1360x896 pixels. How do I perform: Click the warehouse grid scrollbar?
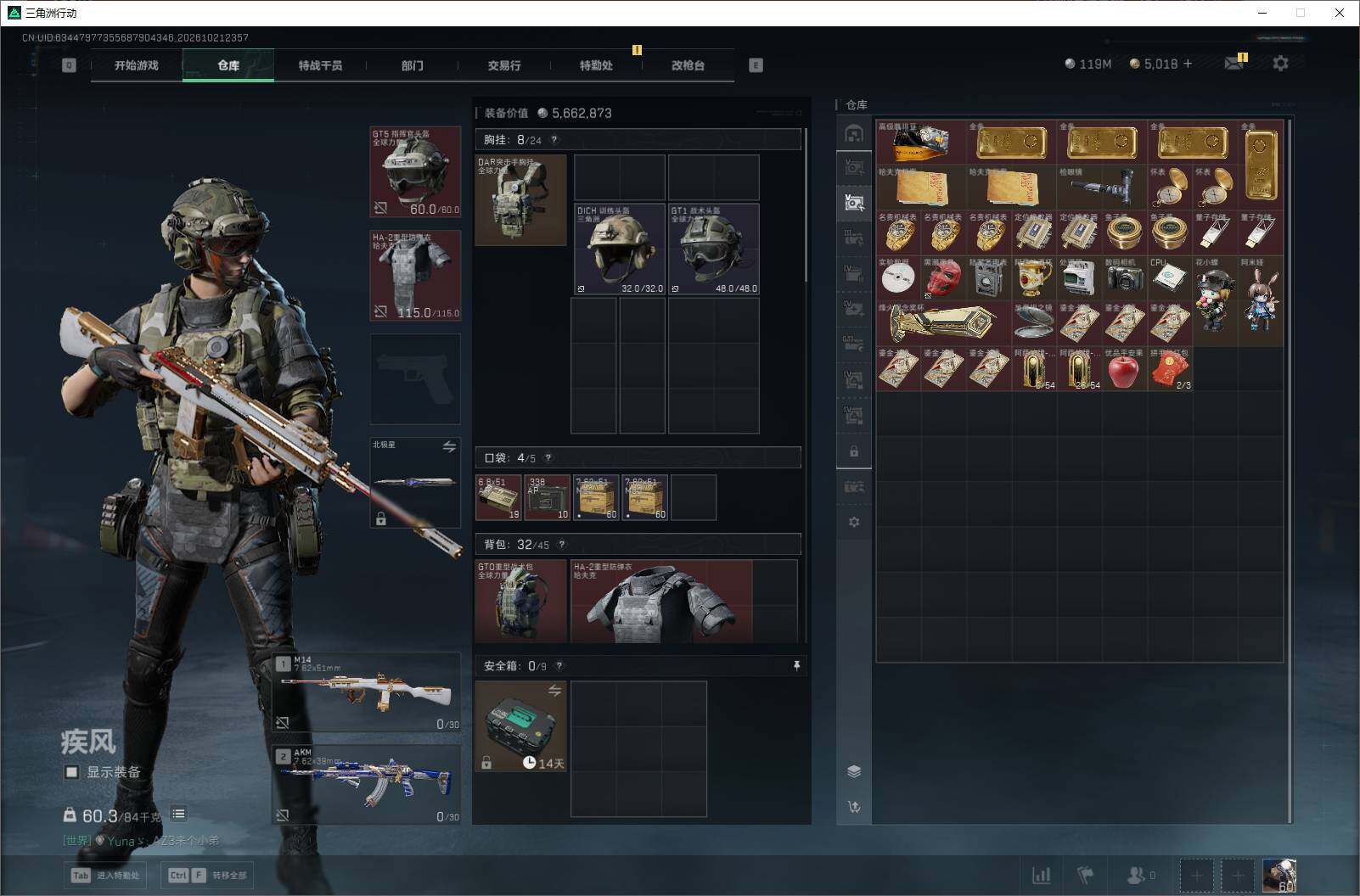(x=1290, y=471)
